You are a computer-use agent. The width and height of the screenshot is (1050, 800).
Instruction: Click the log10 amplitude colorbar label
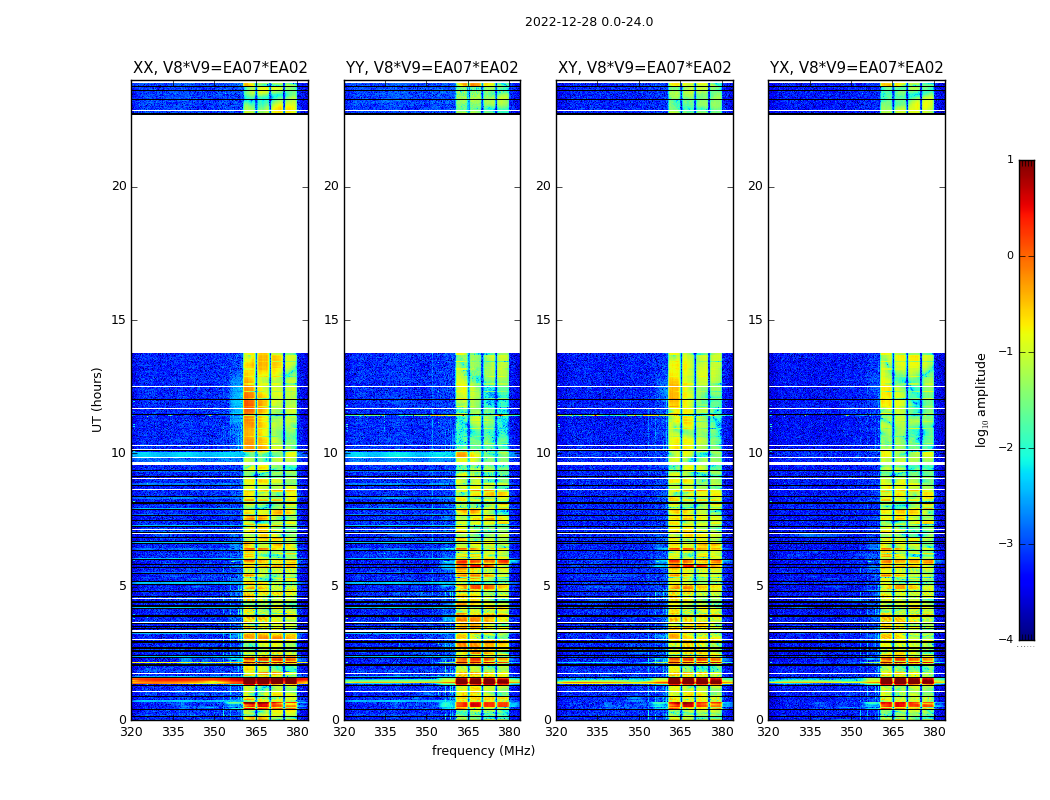(x=982, y=399)
